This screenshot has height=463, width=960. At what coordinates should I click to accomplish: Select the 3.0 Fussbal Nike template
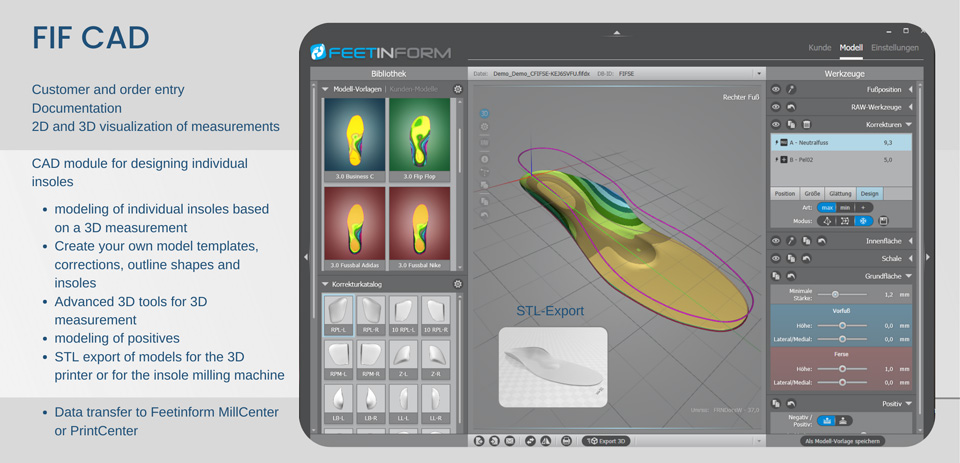[419, 228]
